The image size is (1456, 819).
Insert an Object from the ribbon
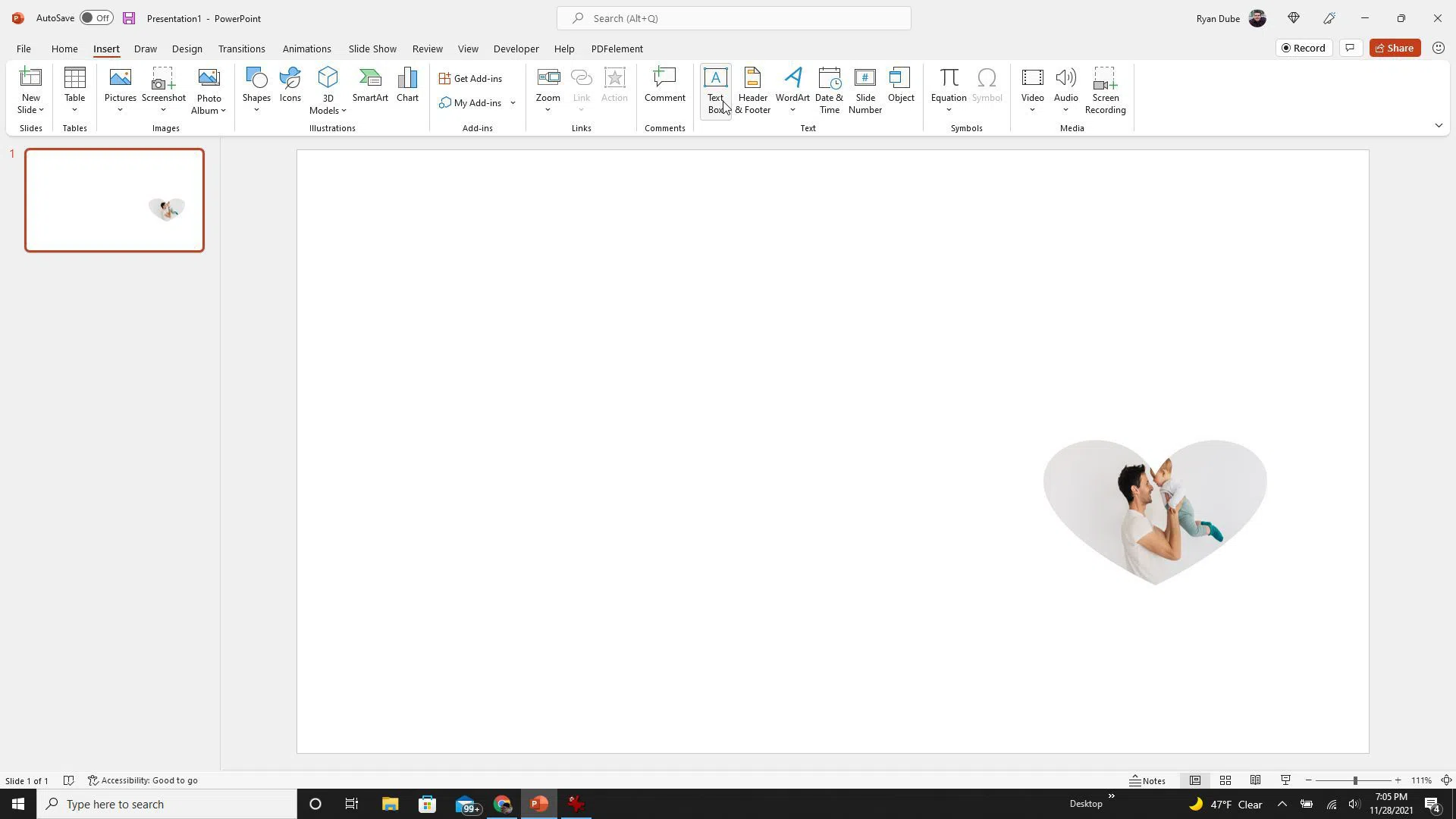point(901,85)
